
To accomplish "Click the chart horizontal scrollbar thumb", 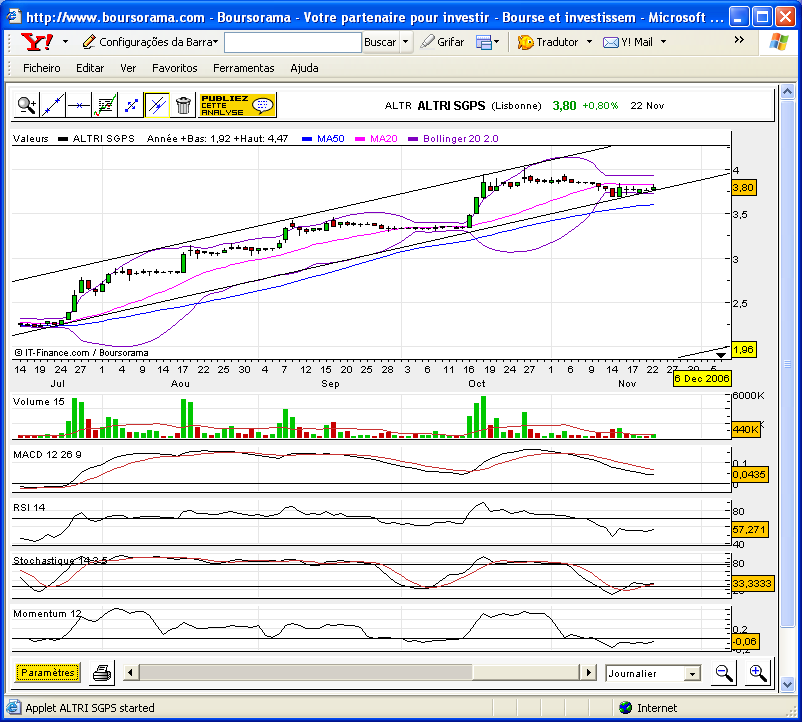I will click(x=306, y=672).
